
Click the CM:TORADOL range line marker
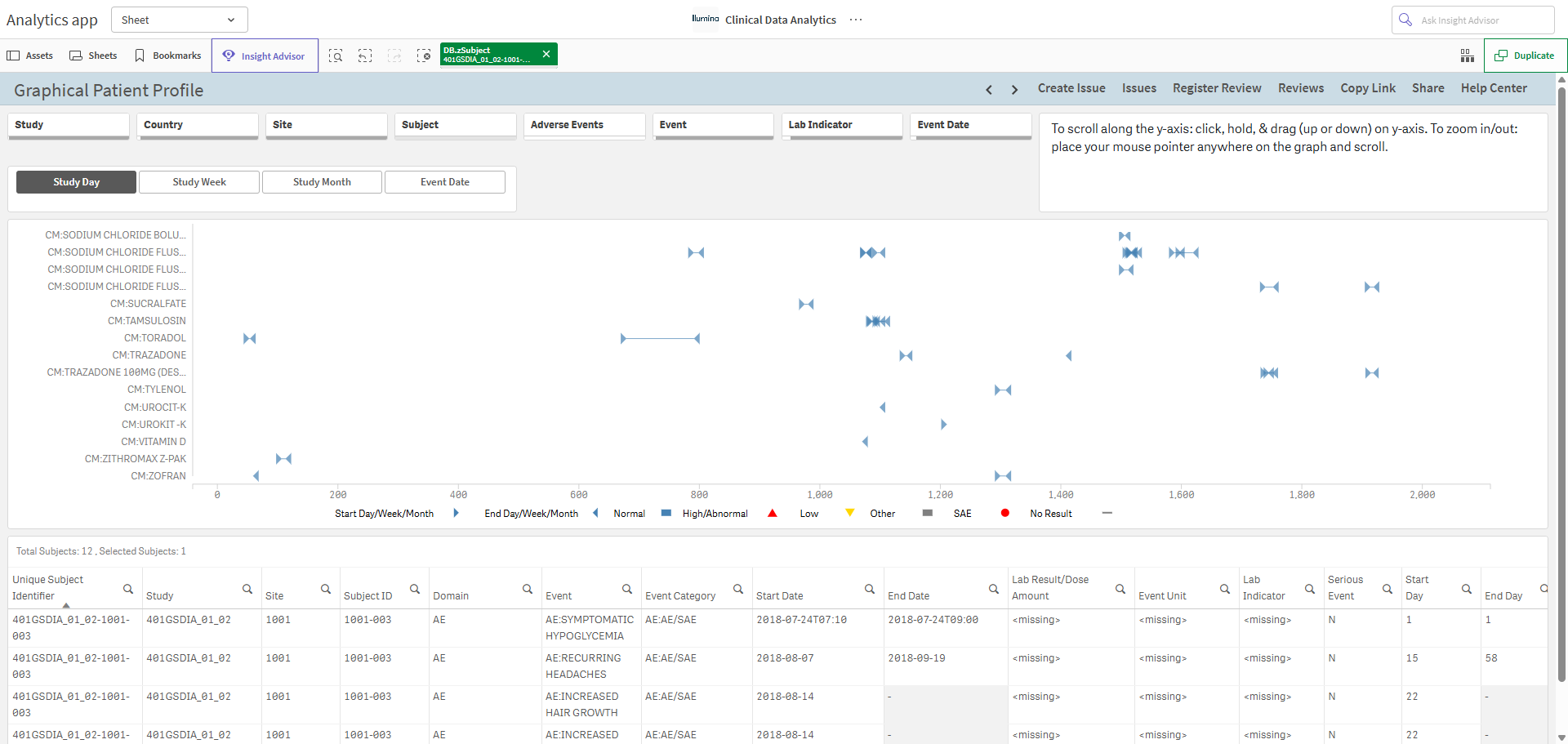click(x=660, y=338)
